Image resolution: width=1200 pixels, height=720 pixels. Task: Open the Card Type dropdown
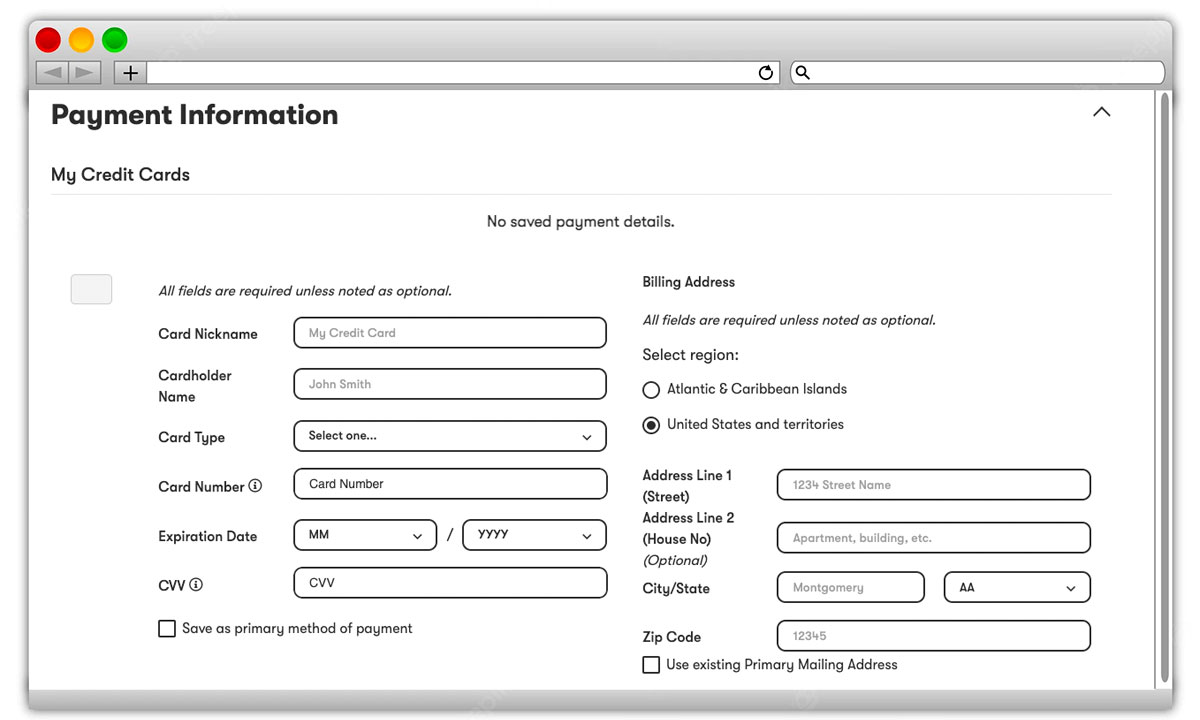pyautogui.click(x=450, y=436)
